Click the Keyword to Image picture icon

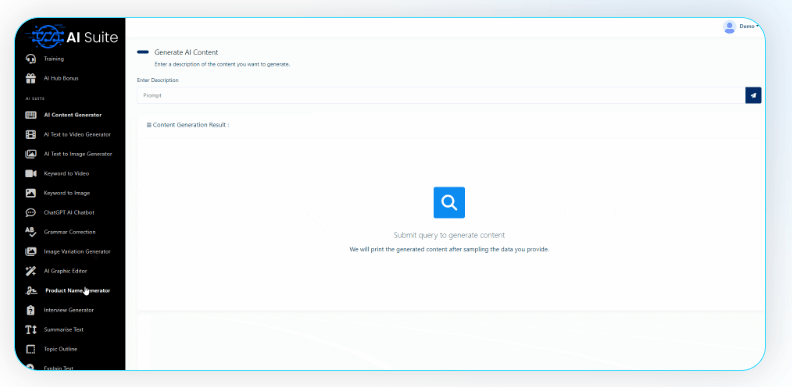31,193
